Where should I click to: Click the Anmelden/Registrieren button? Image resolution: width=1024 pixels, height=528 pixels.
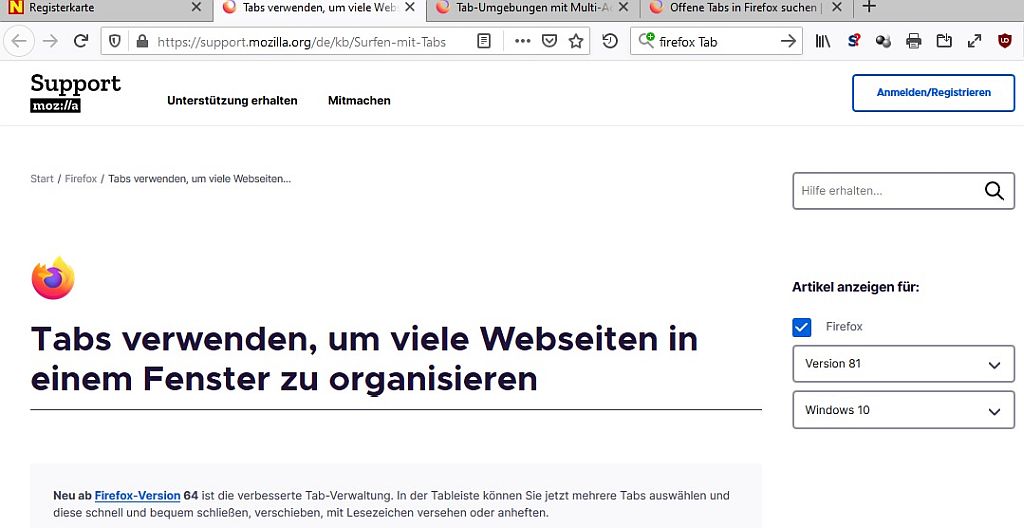[933, 93]
